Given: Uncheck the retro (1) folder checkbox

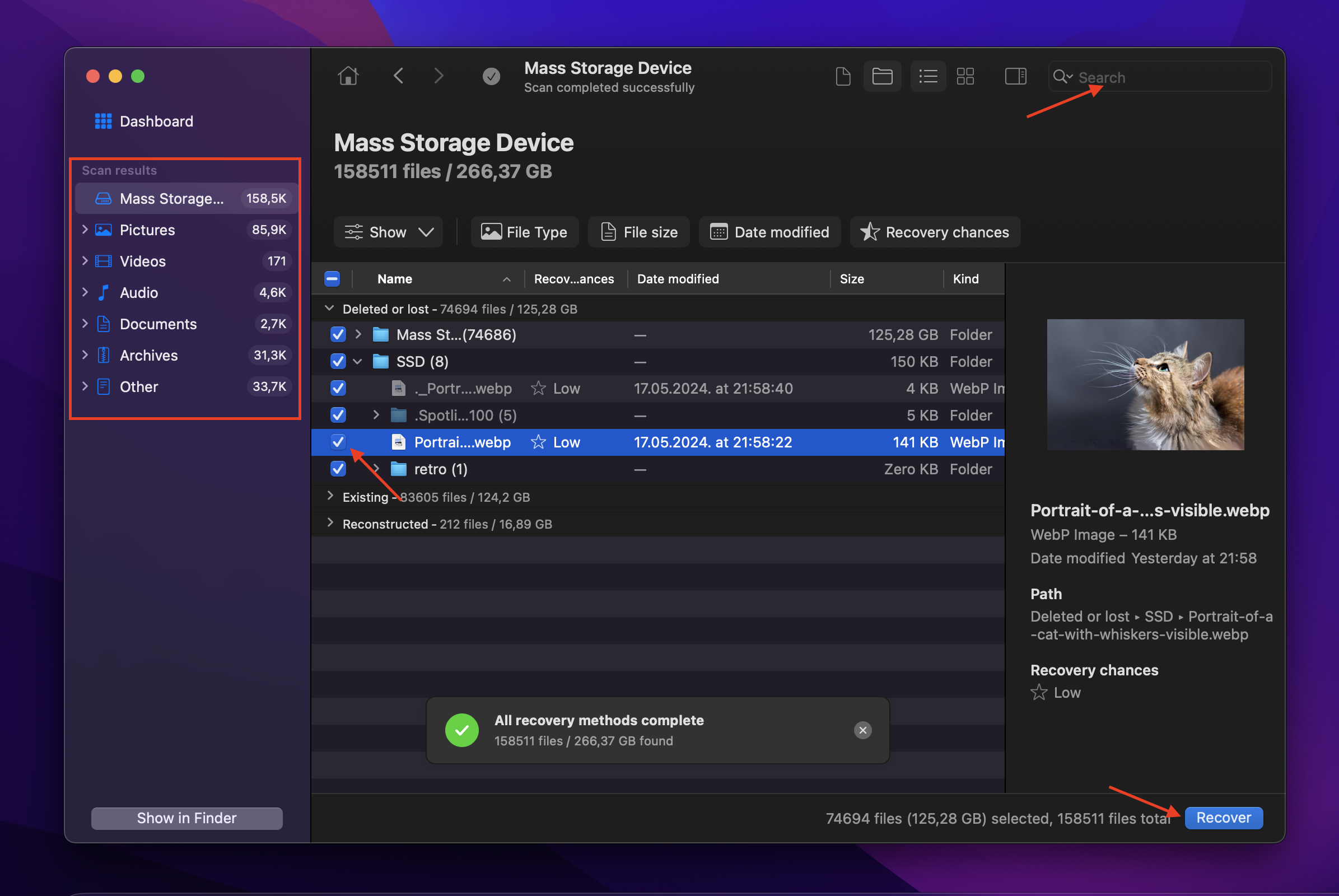Looking at the screenshot, I should point(338,469).
